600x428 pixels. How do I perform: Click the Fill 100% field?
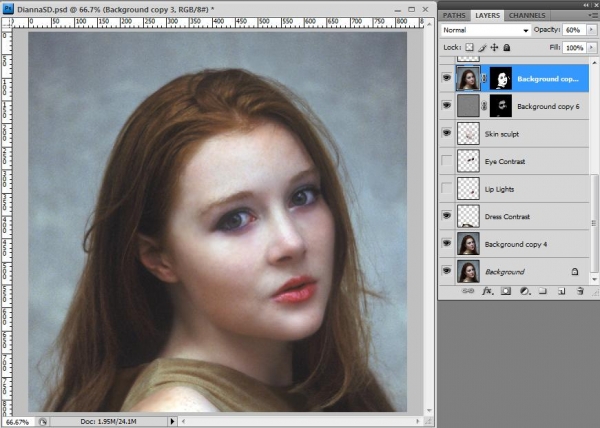[x=574, y=47]
